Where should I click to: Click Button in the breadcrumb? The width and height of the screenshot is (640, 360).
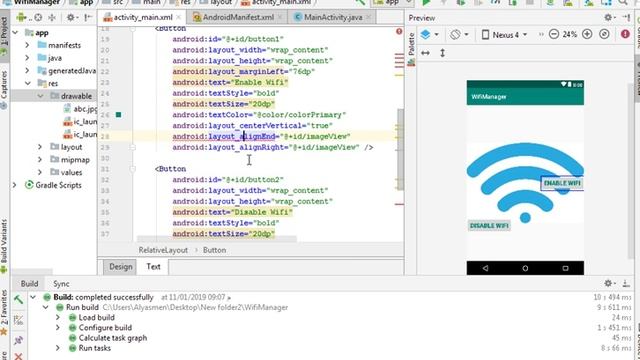pos(214,250)
